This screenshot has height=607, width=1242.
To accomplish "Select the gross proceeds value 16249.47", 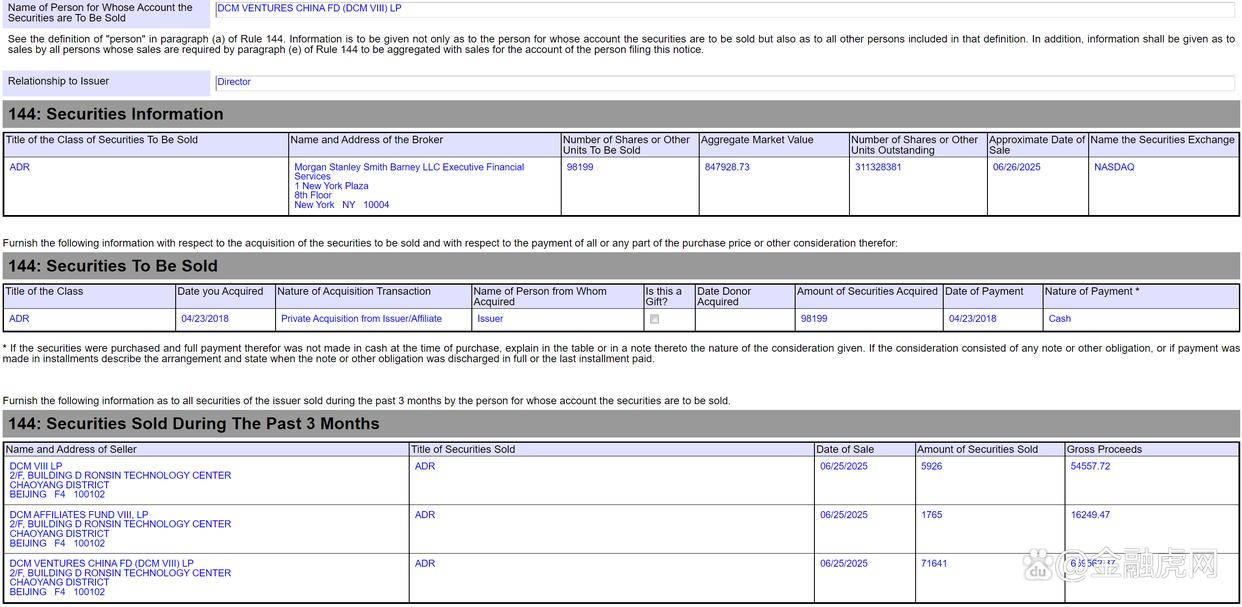I will pos(1090,515).
